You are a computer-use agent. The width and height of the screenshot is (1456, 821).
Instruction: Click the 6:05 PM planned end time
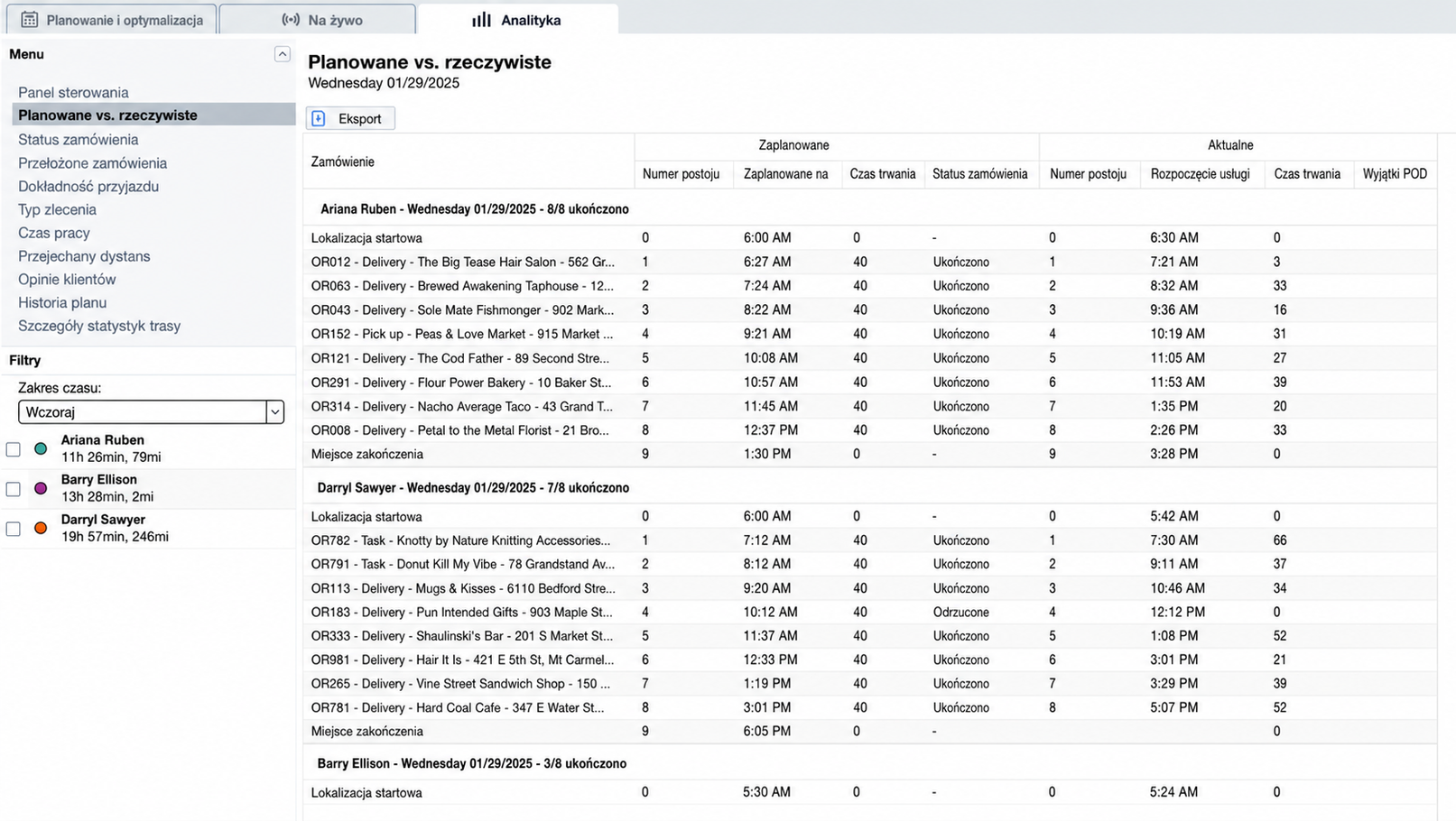(x=767, y=732)
